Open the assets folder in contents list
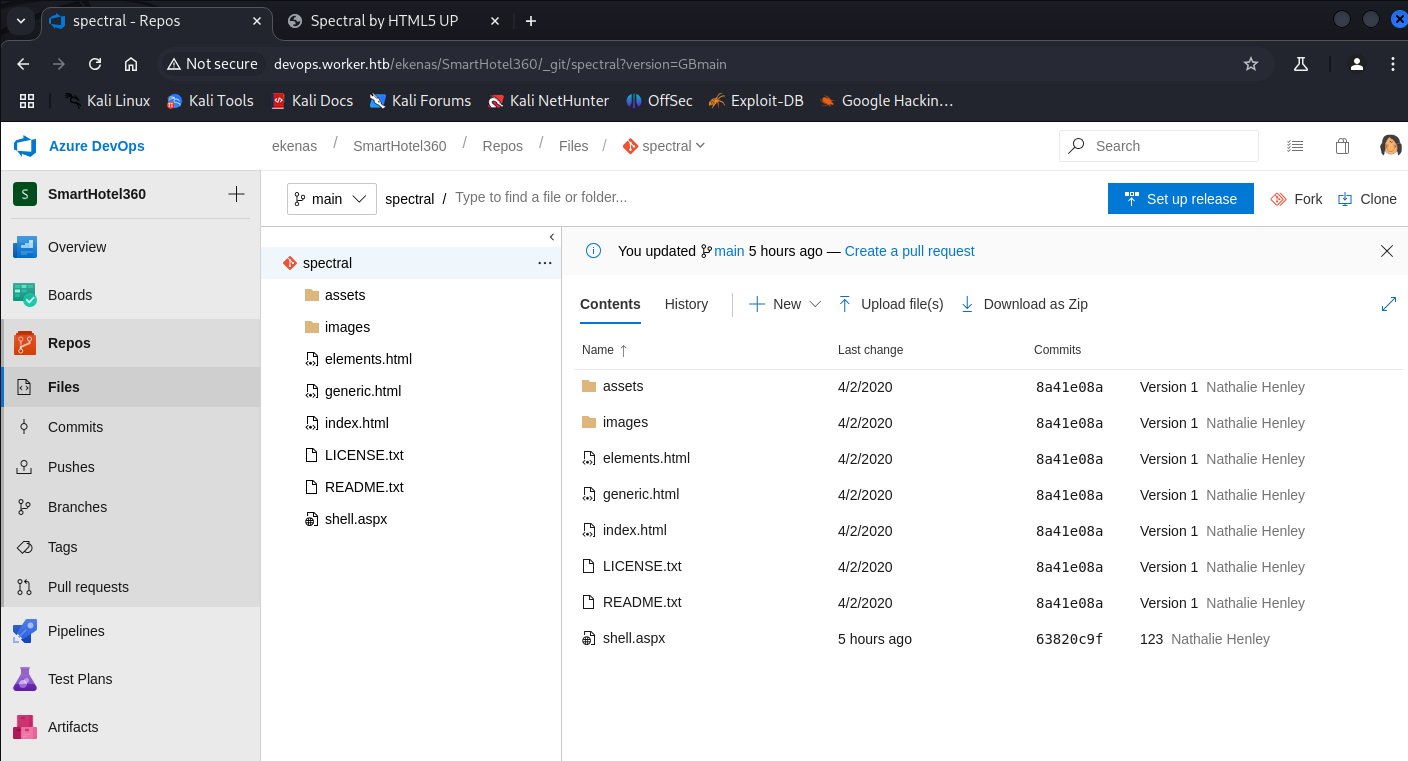Screen dimensions: 1408x761 point(623,386)
